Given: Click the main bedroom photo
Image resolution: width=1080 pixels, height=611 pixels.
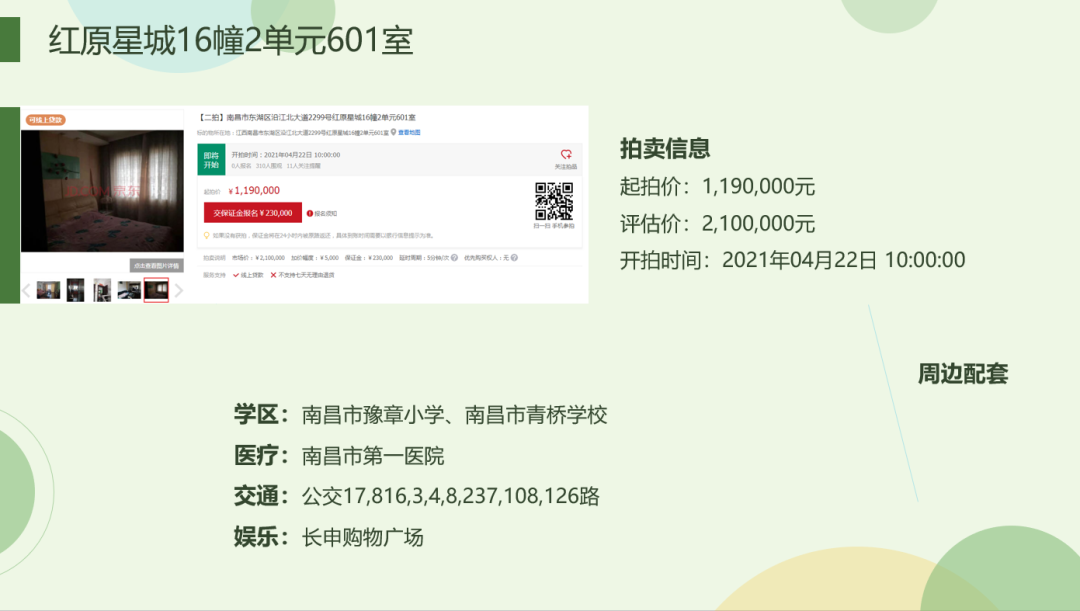Looking at the screenshot, I should point(102,190).
